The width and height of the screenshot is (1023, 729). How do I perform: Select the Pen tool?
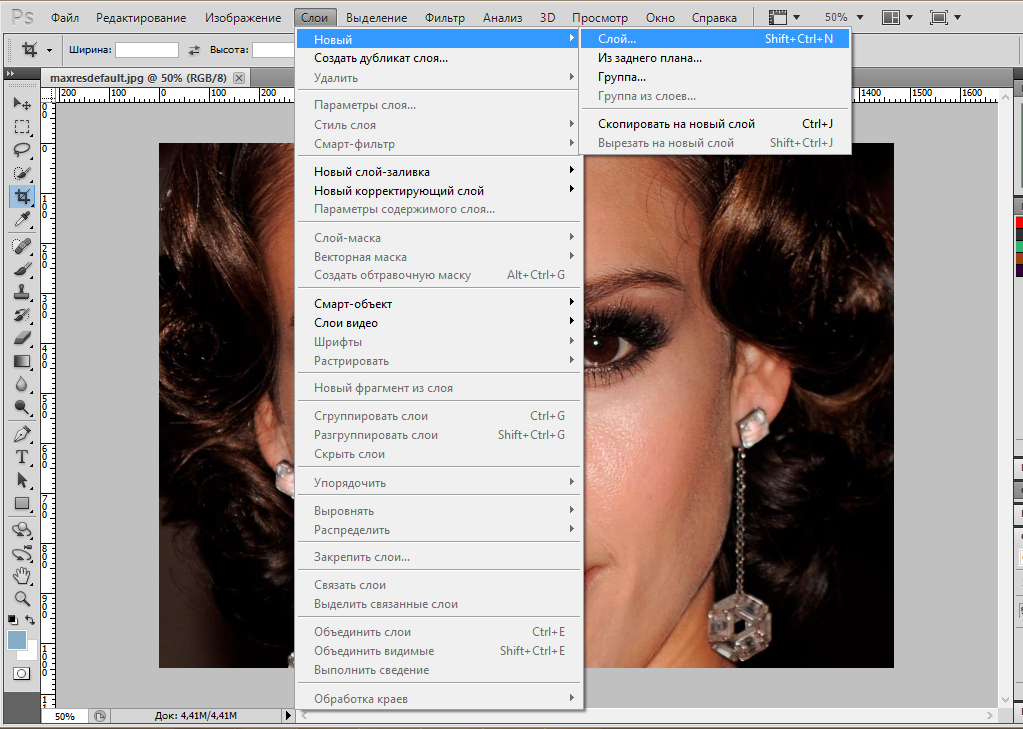tap(22, 433)
